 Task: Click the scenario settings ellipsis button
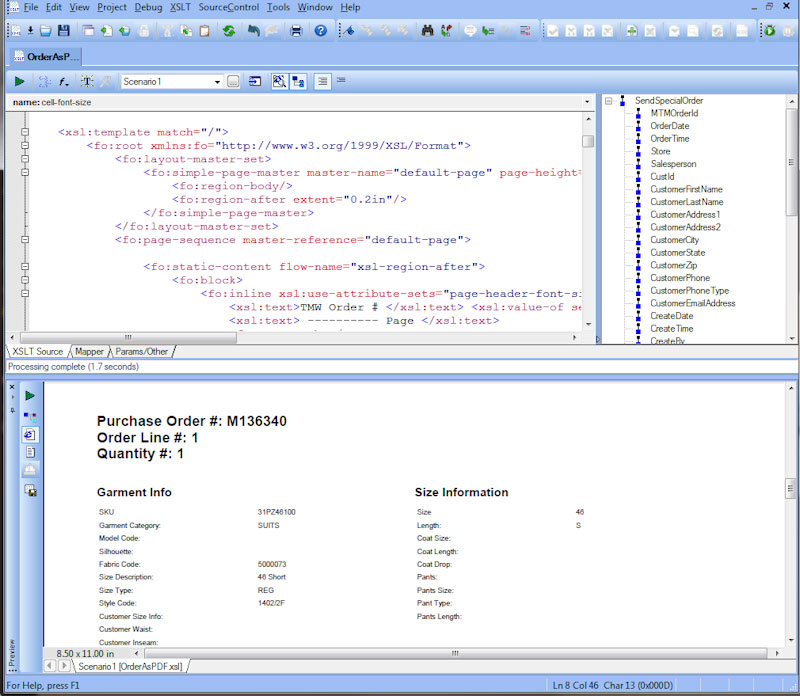pos(233,81)
